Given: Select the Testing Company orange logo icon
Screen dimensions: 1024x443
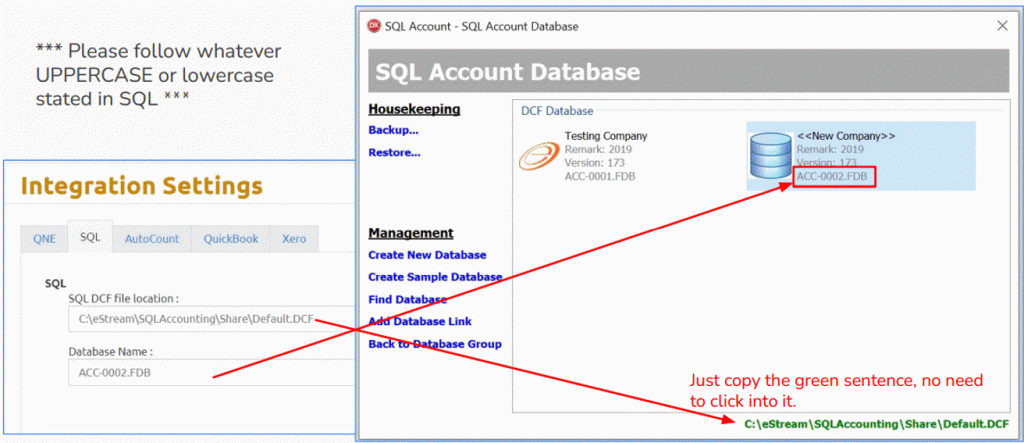Looking at the screenshot, I should tap(539, 157).
